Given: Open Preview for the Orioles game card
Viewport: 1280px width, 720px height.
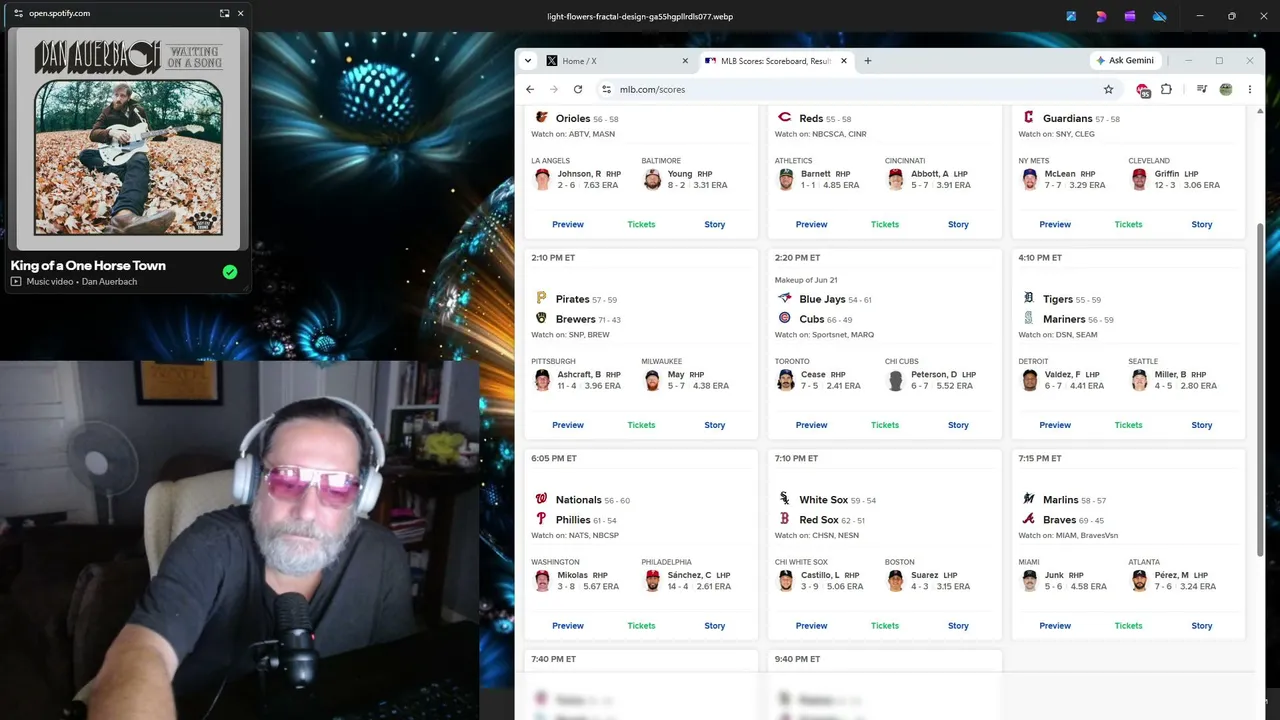Looking at the screenshot, I should [x=568, y=224].
